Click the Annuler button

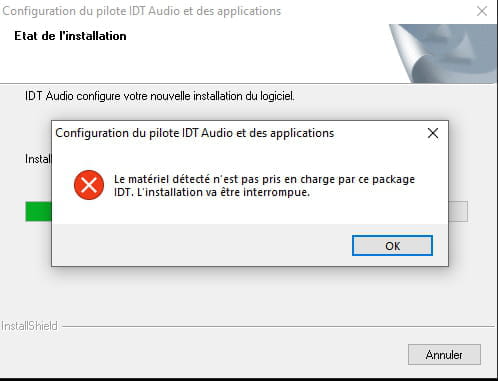tap(444, 355)
